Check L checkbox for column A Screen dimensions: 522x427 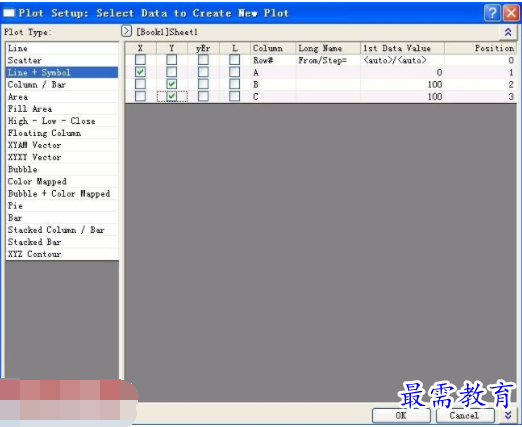[x=234, y=72]
